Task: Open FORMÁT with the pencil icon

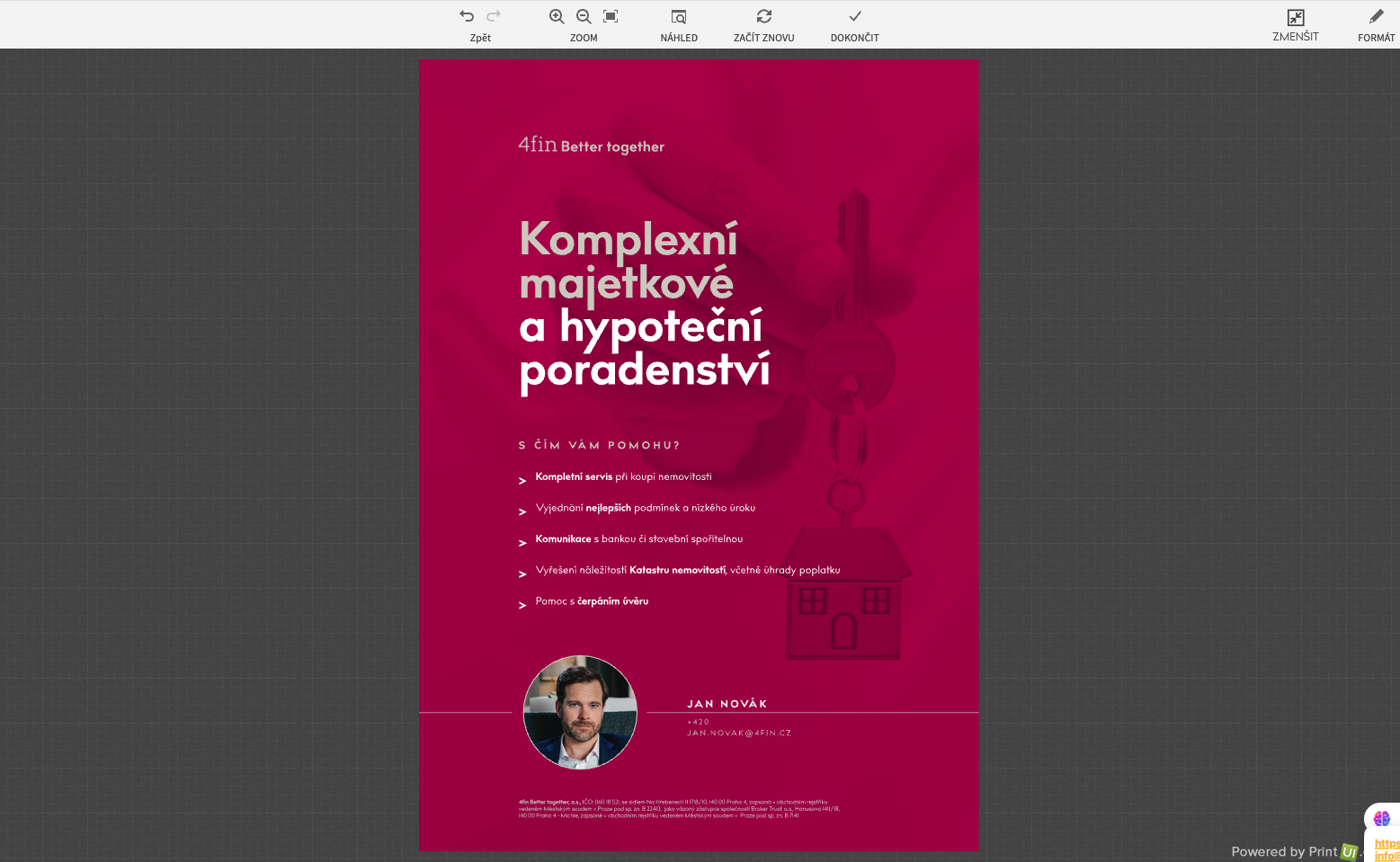Action: 1377,15
